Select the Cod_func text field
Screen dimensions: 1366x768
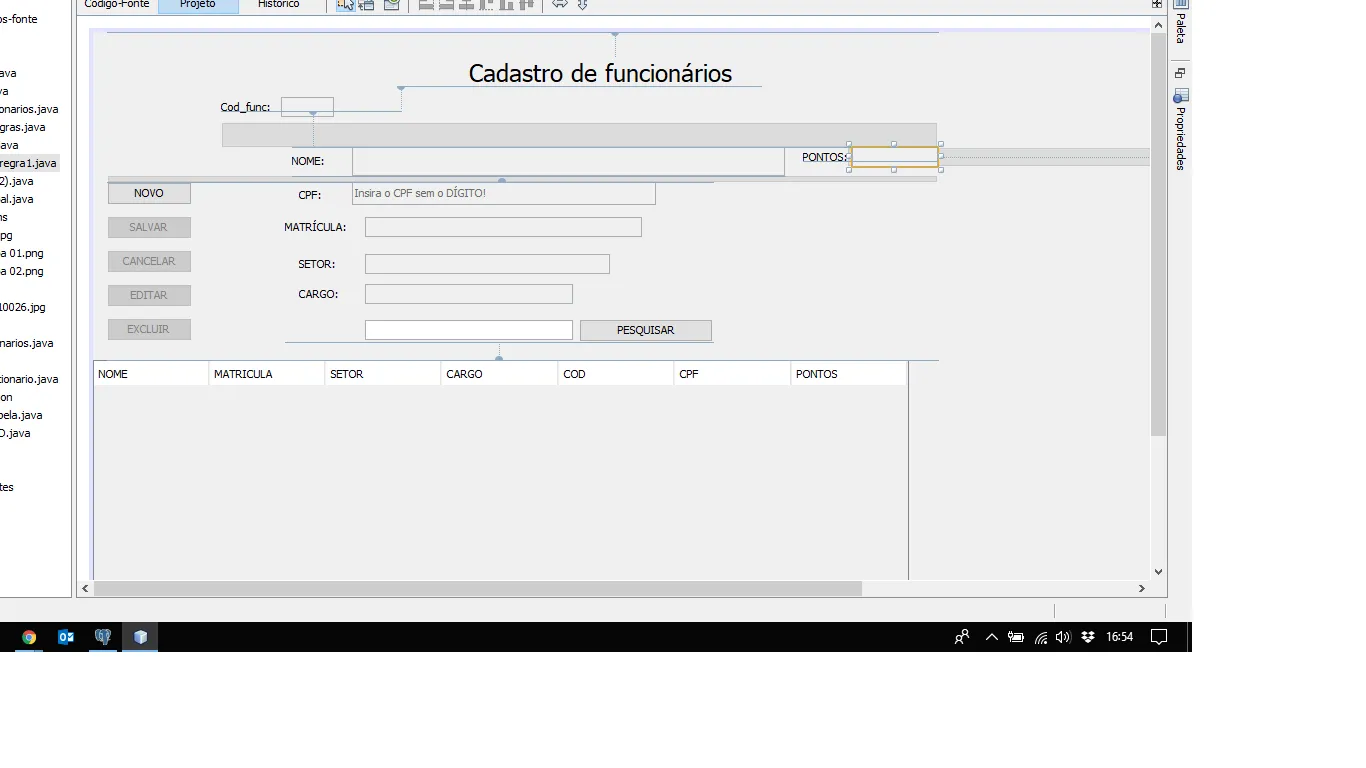tap(307, 107)
